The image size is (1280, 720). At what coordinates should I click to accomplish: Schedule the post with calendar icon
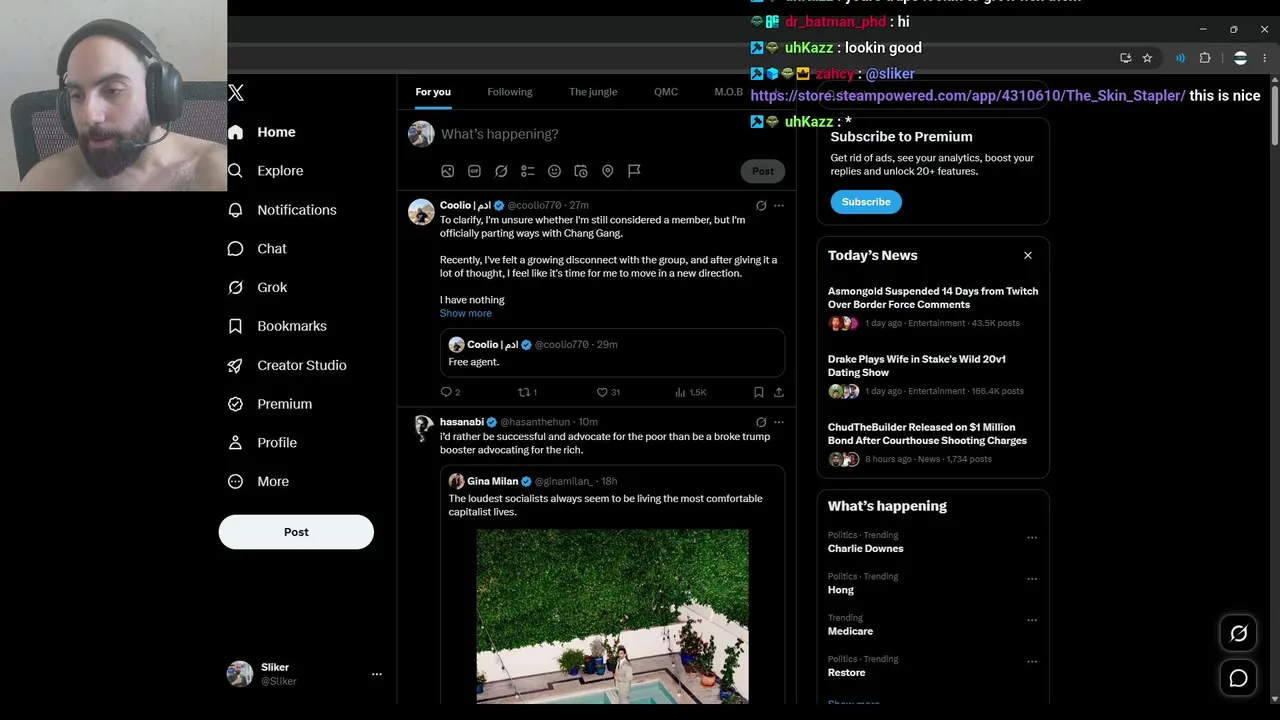click(581, 171)
